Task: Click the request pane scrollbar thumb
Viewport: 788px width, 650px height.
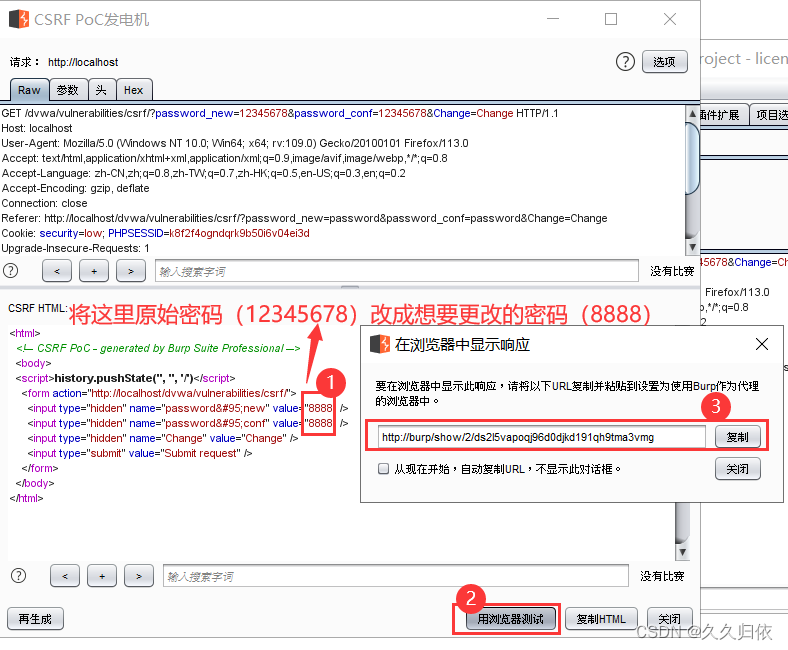Action: [693, 158]
